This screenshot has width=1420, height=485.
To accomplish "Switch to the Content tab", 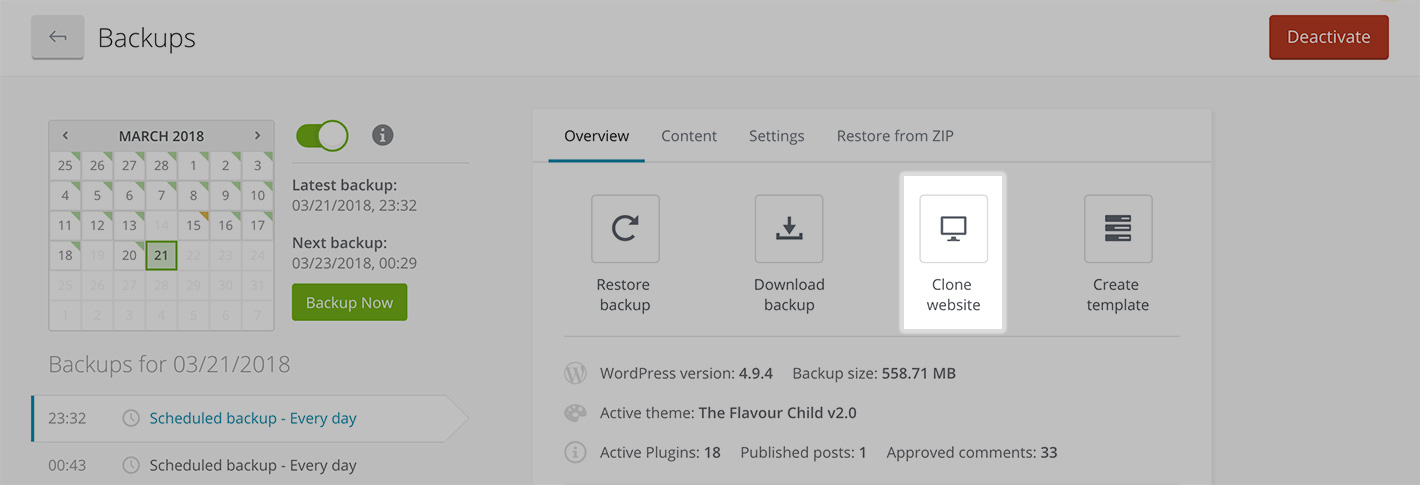I will (x=689, y=136).
